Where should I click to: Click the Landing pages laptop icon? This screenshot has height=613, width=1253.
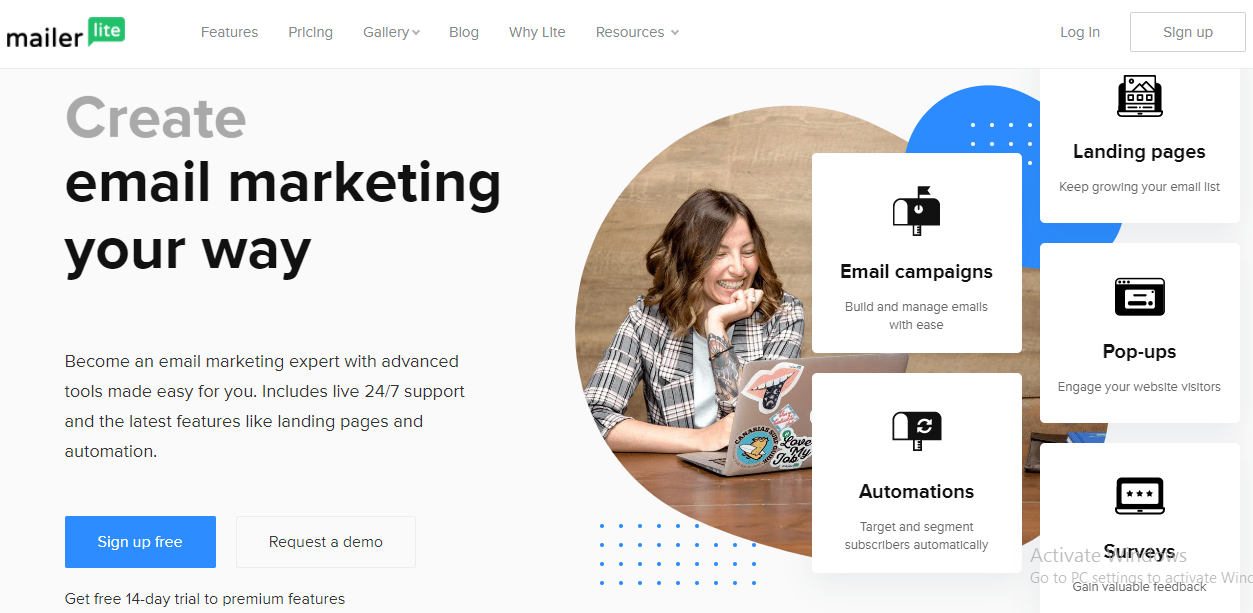(1139, 96)
